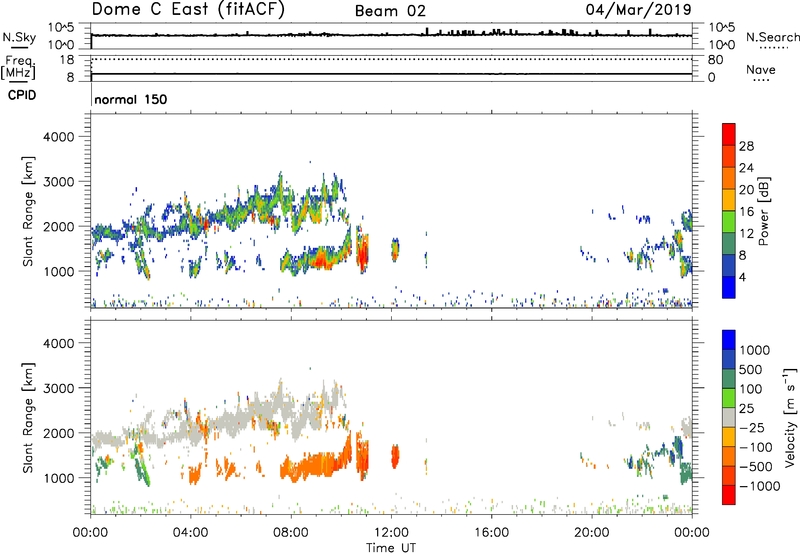
Task: Click the "04/Mar/2019" date label
Action: [638, 9]
